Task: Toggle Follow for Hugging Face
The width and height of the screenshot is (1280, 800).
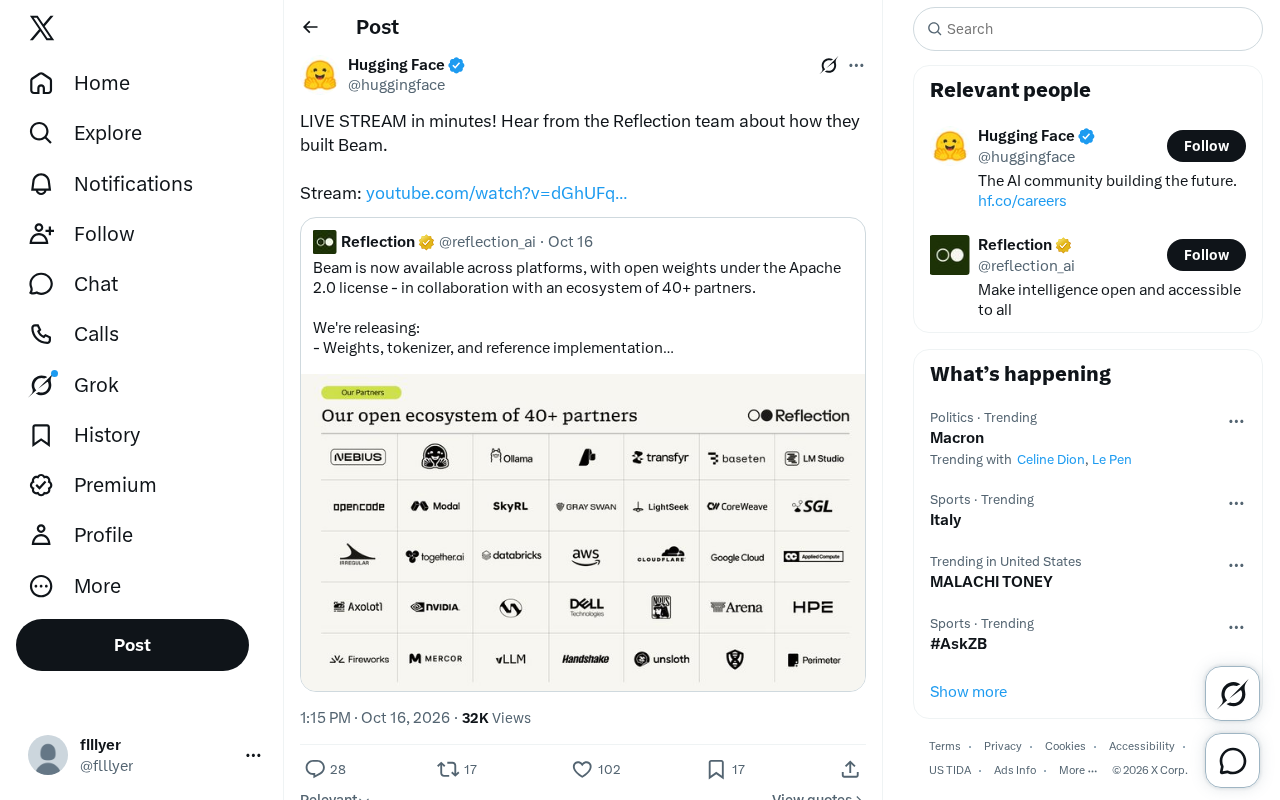Action: click(x=1206, y=146)
